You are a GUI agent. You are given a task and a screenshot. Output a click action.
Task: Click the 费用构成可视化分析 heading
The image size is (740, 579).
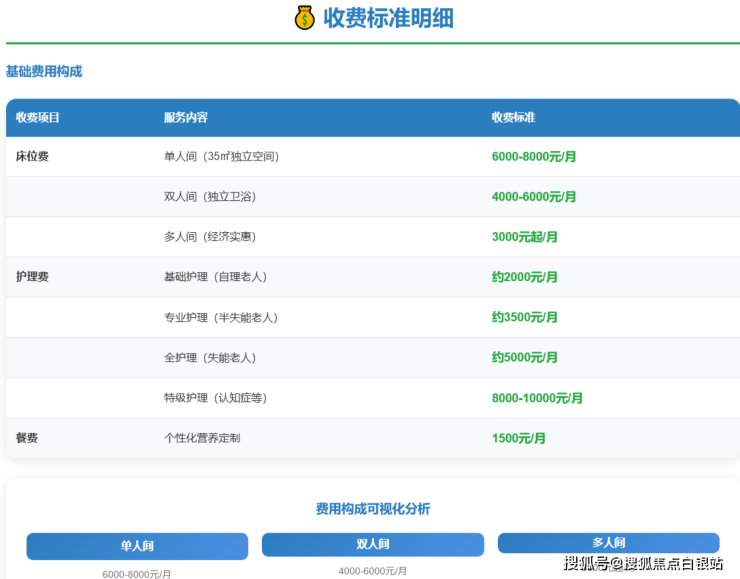(x=372, y=509)
